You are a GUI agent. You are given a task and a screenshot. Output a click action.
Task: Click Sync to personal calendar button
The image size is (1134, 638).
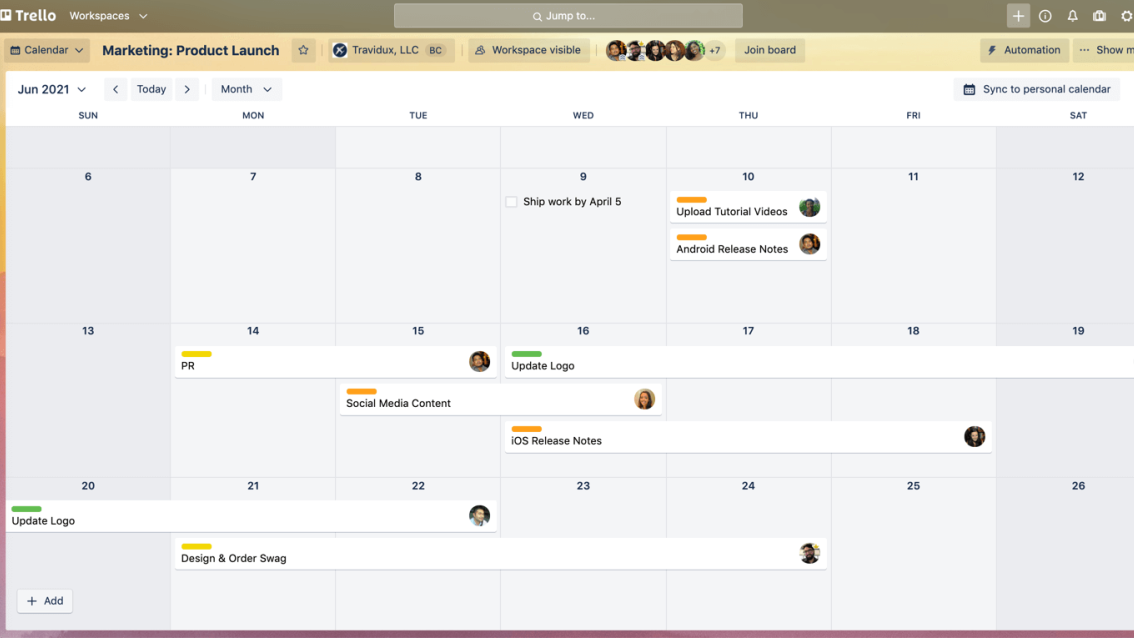1036,89
